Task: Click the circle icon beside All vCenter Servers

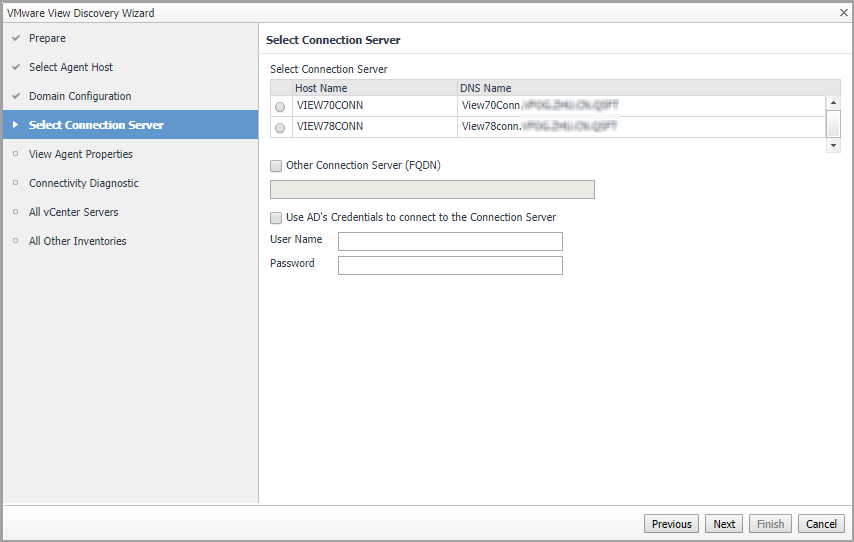Action: 16,212
